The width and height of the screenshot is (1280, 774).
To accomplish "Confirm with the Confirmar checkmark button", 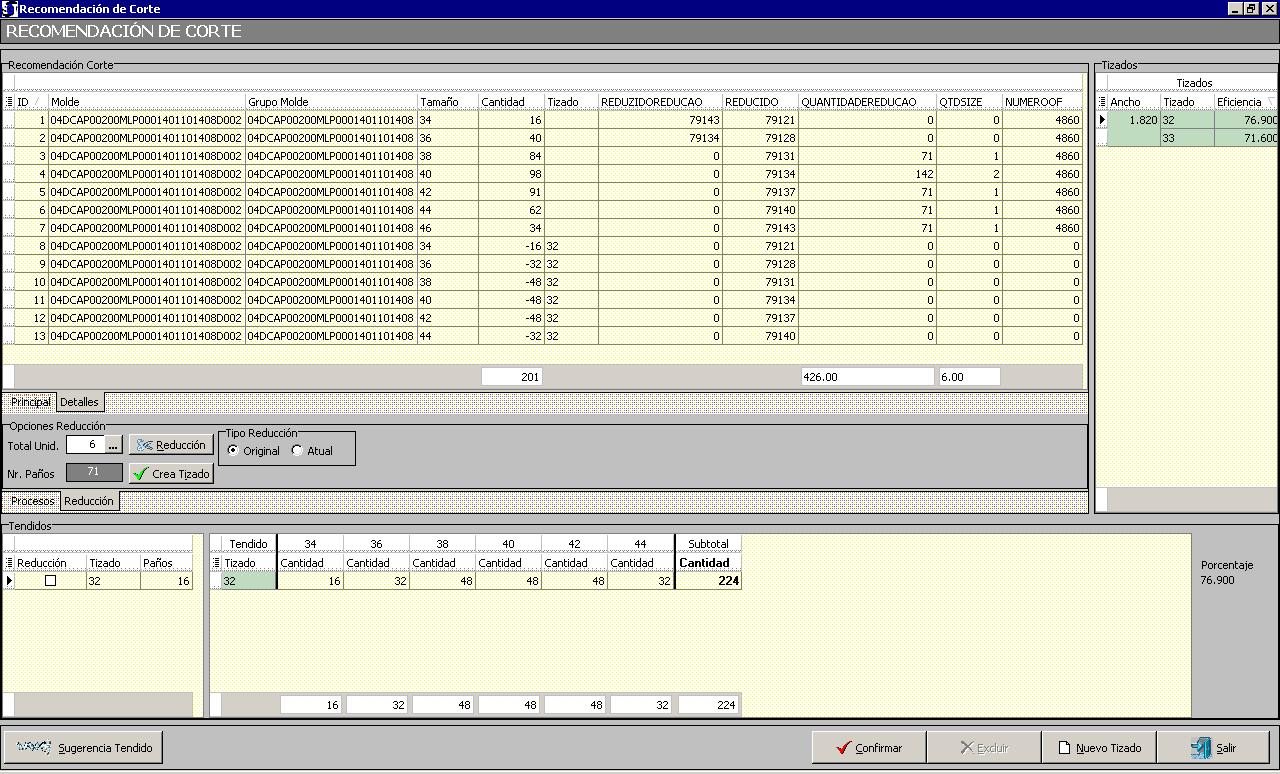I will (868, 747).
